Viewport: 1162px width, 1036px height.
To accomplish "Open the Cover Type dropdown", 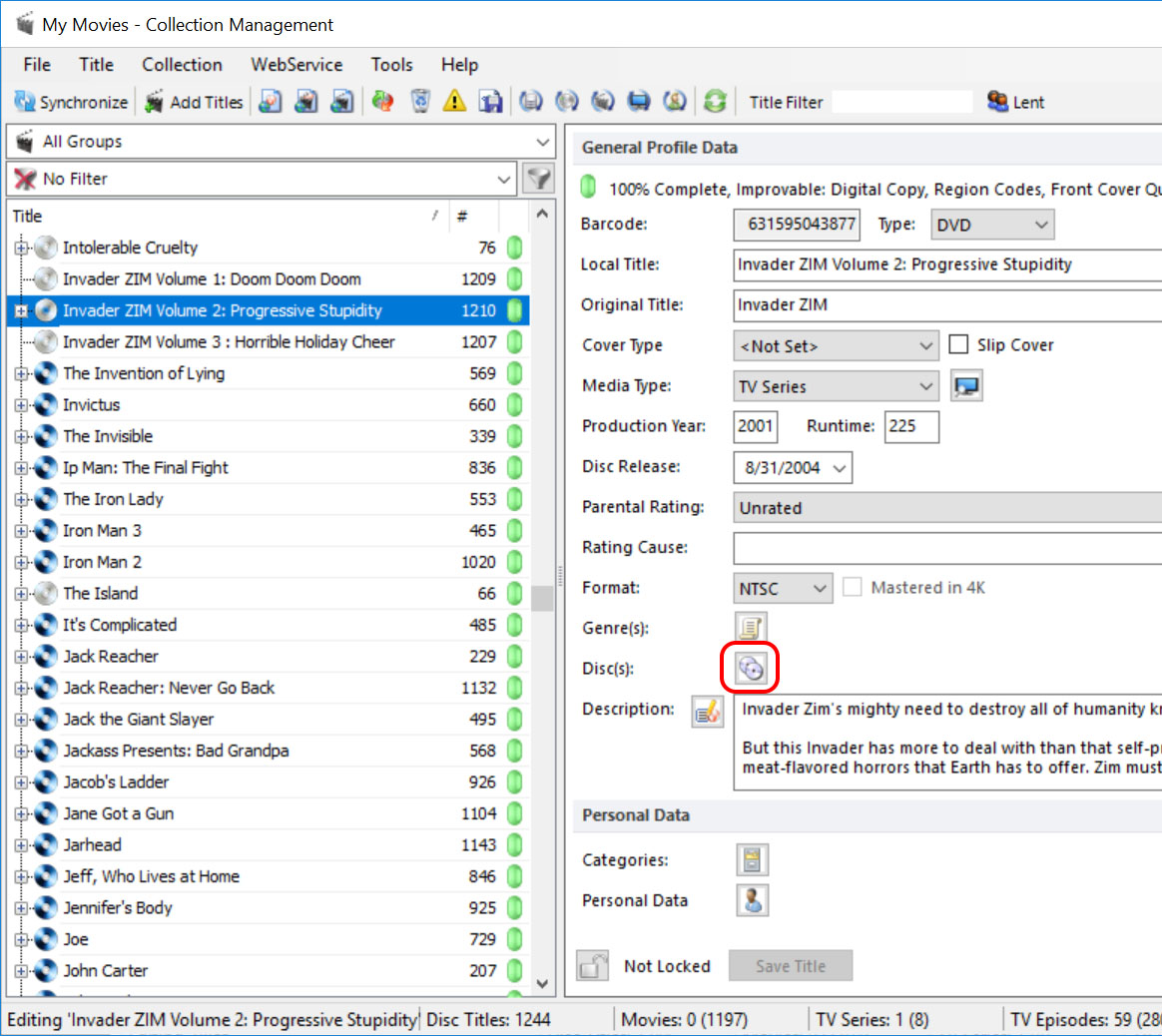I will [836, 346].
